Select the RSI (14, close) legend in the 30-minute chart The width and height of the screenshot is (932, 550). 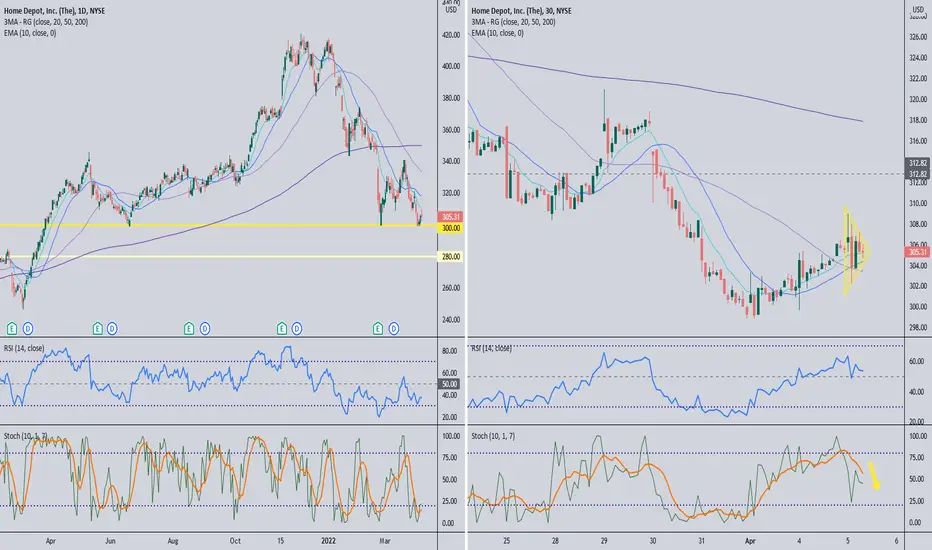(492, 348)
